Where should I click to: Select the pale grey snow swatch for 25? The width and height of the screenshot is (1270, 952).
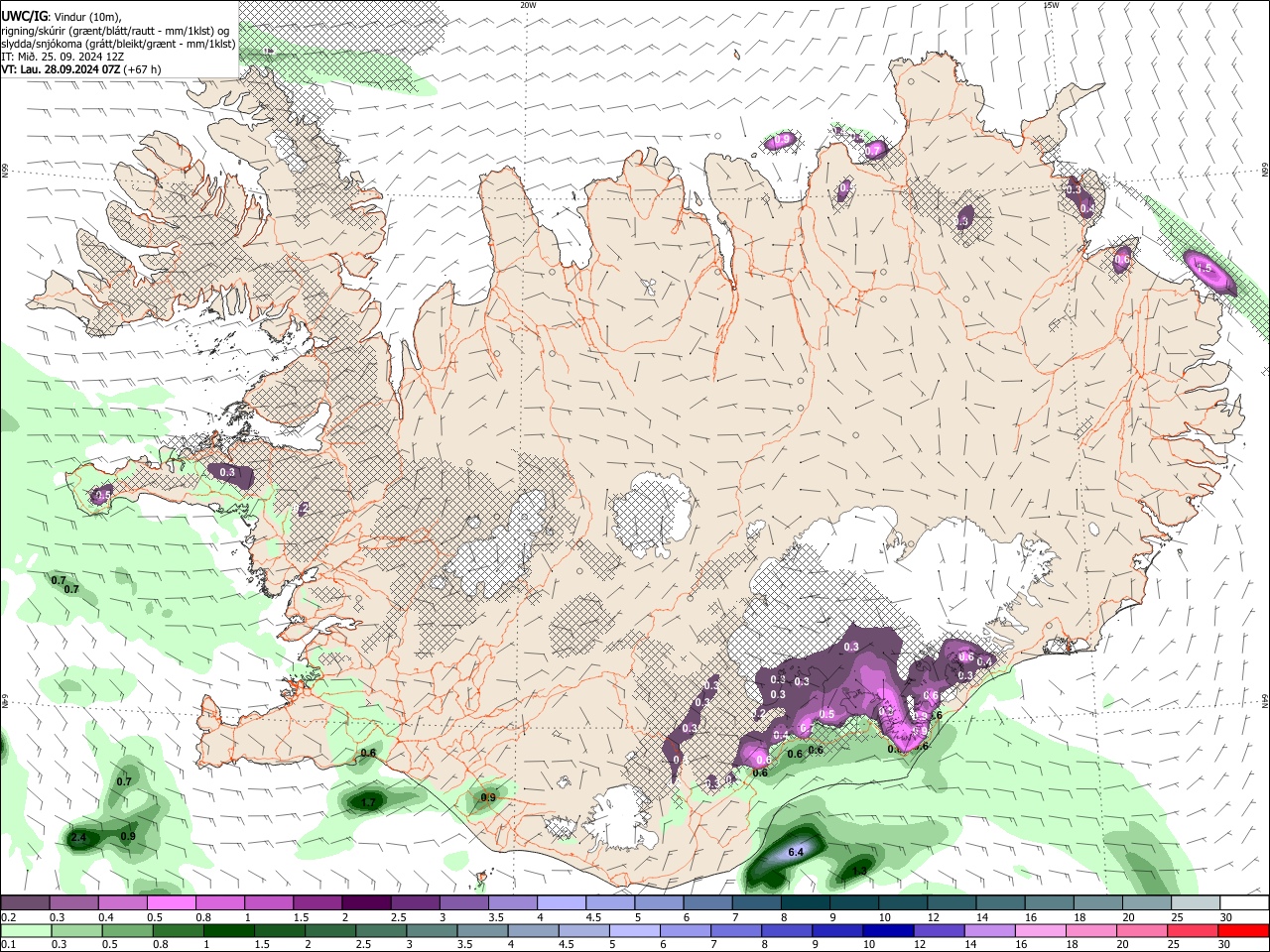tap(1197, 903)
